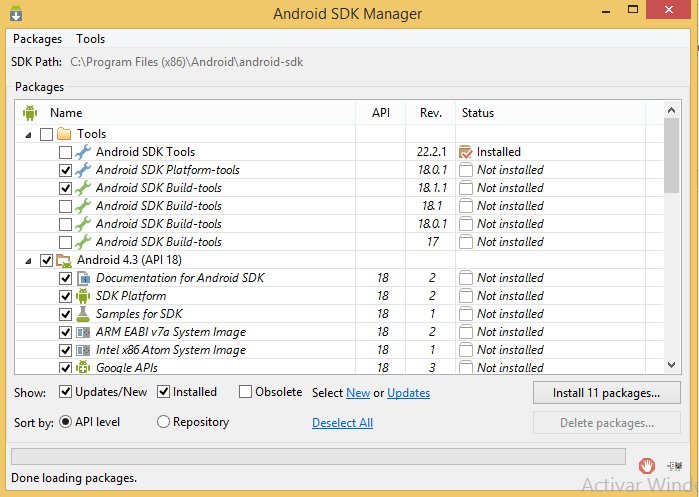Click the package list scrollbar thumb

point(671,155)
